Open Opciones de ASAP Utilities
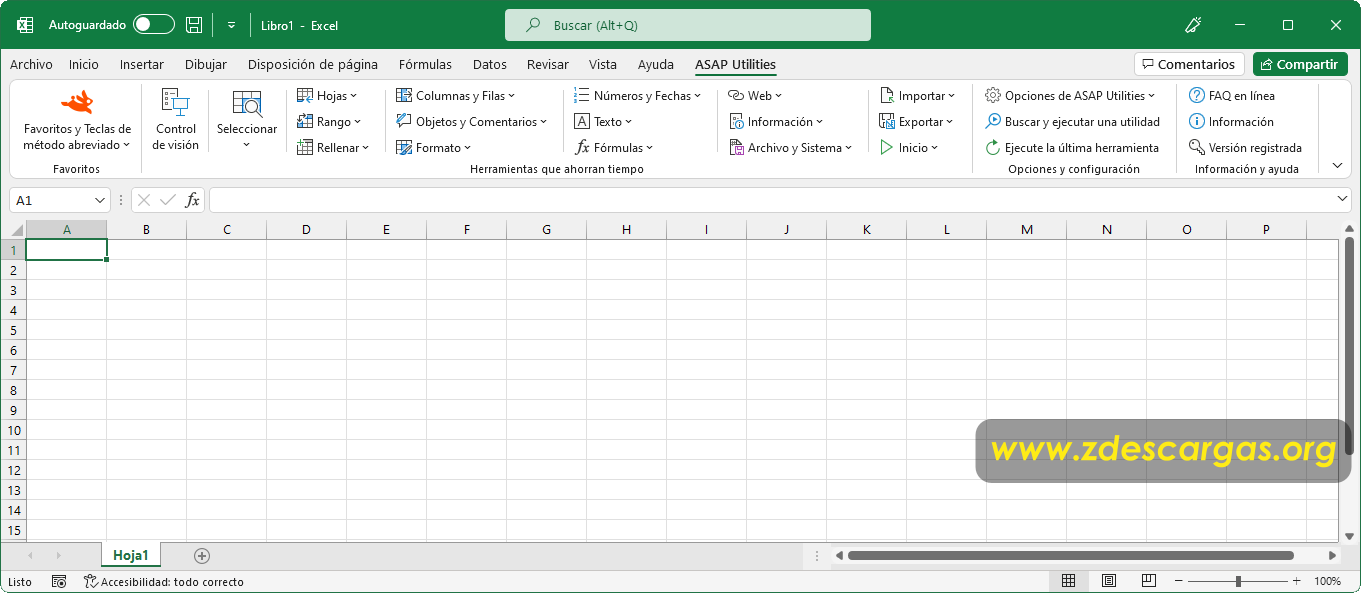The width and height of the screenshot is (1361, 593). pos(1070,96)
